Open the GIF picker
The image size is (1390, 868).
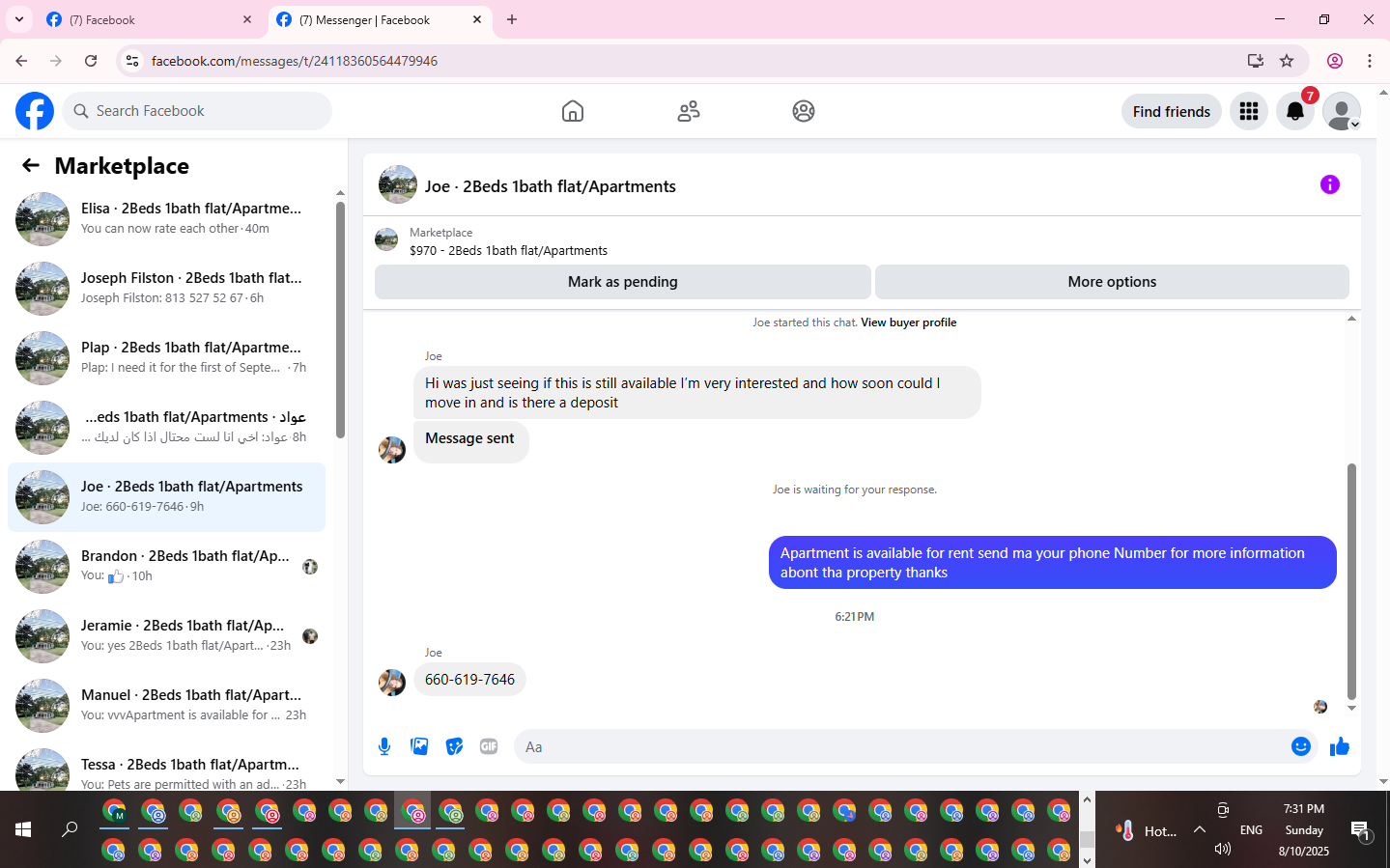(x=489, y=746)
